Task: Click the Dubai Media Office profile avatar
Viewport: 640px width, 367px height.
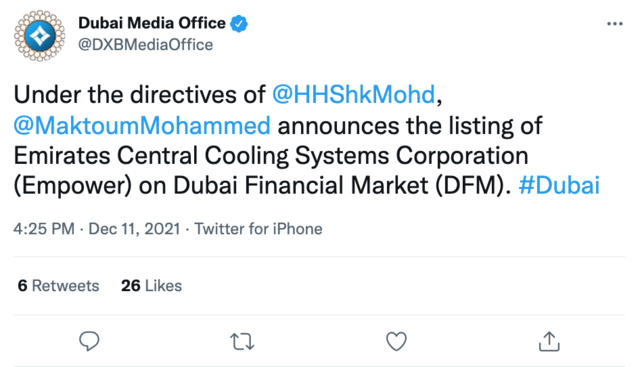Action: click(x=40, y=36)
